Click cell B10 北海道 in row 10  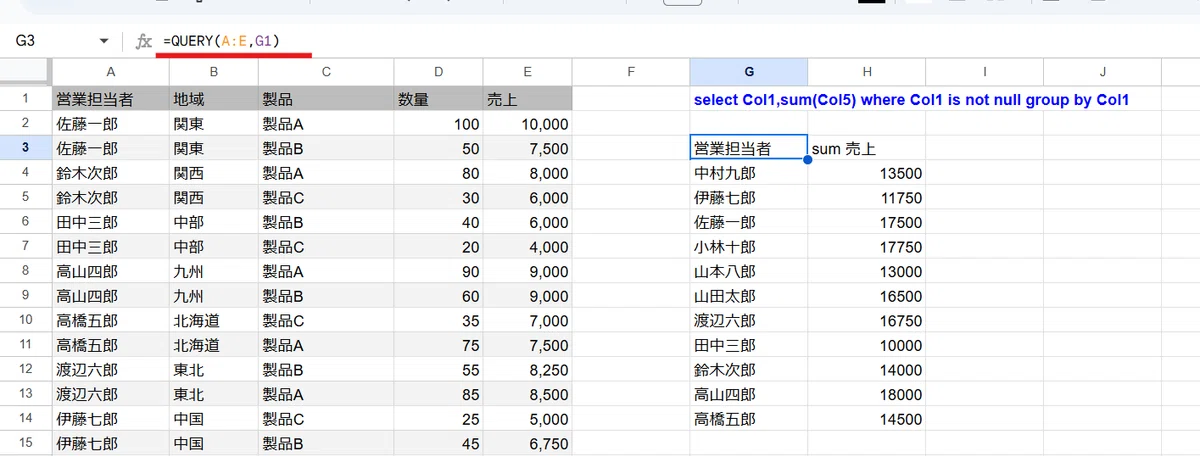tap(213, 320)
